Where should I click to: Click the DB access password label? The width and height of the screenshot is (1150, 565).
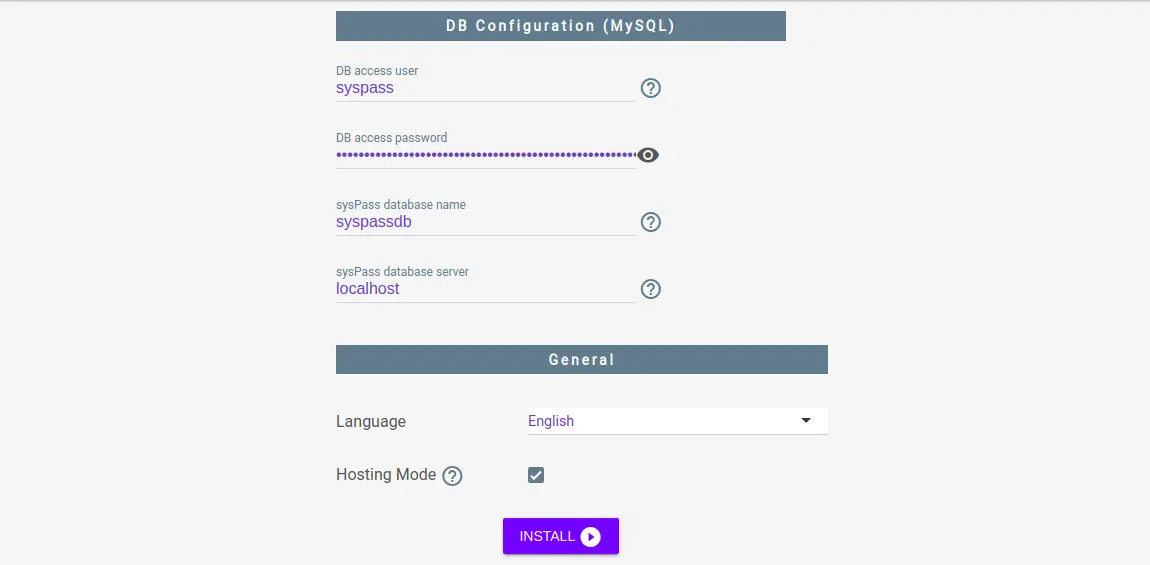click(392, 138)
